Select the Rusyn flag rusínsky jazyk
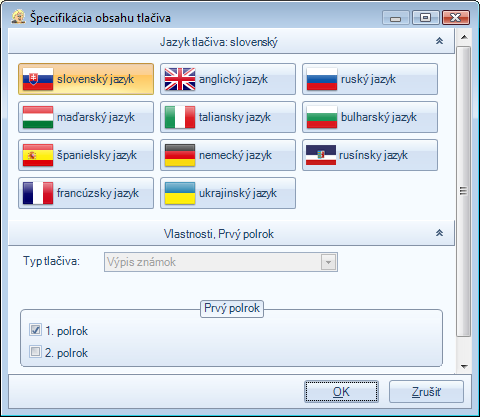 tap(370, 155)
